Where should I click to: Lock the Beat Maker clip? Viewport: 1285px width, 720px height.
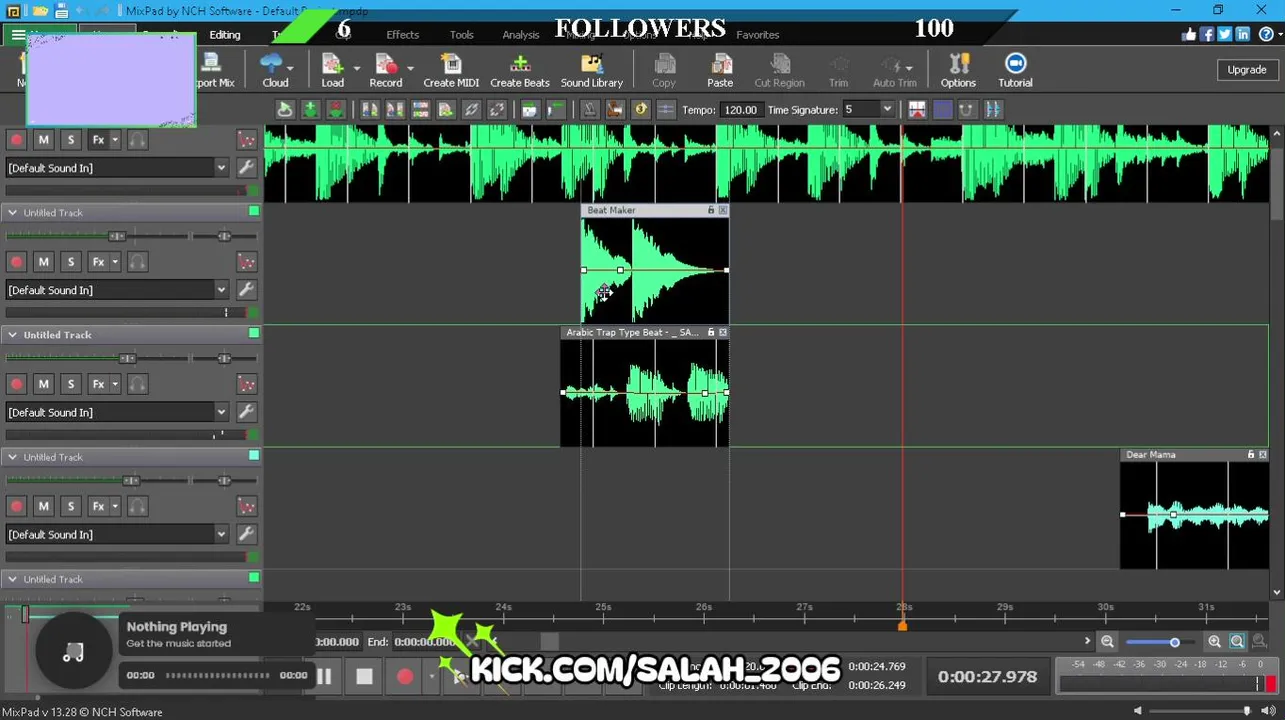coord(711,210)
